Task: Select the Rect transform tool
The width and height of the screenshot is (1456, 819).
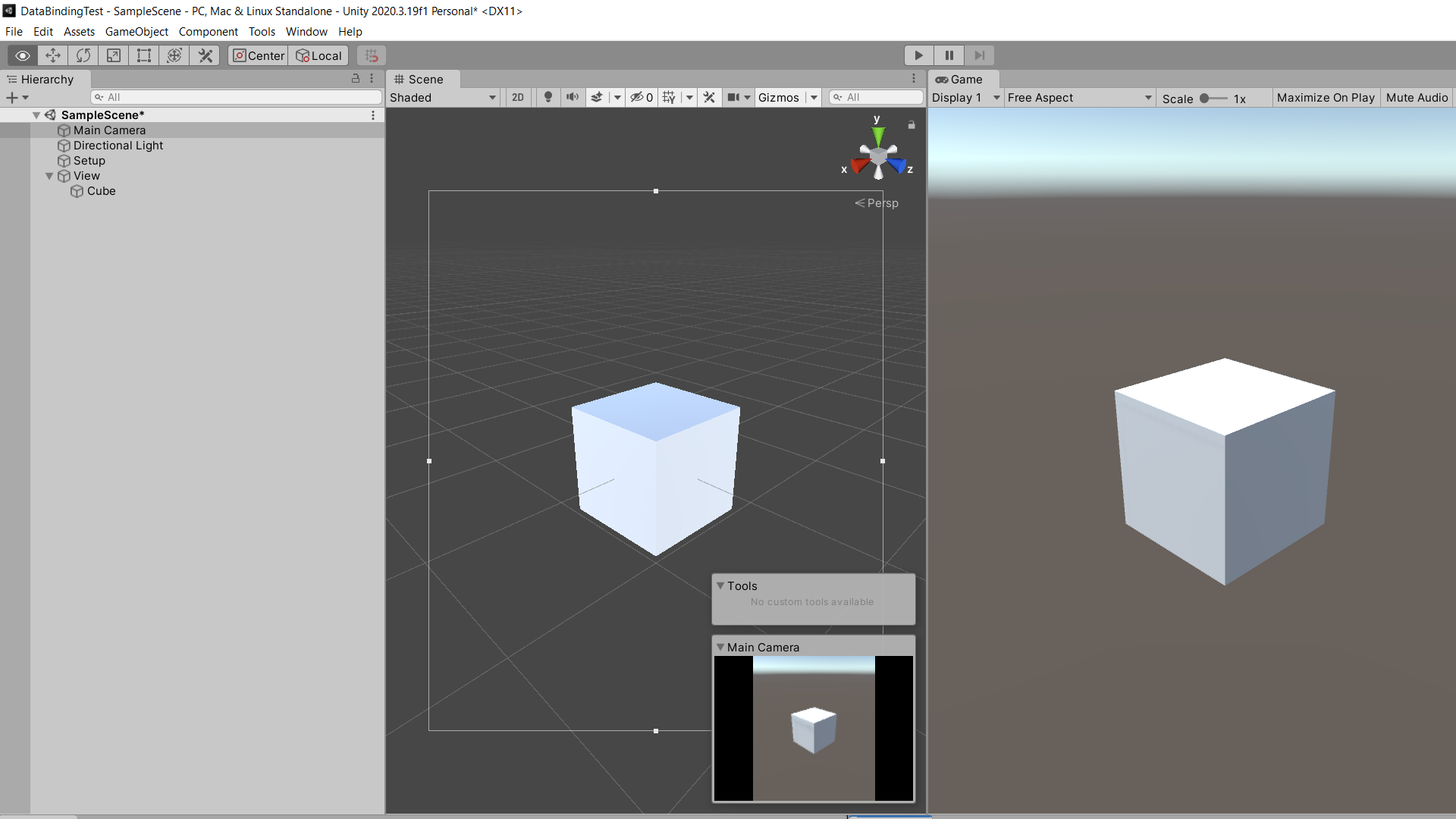Action: coord(144,55)
